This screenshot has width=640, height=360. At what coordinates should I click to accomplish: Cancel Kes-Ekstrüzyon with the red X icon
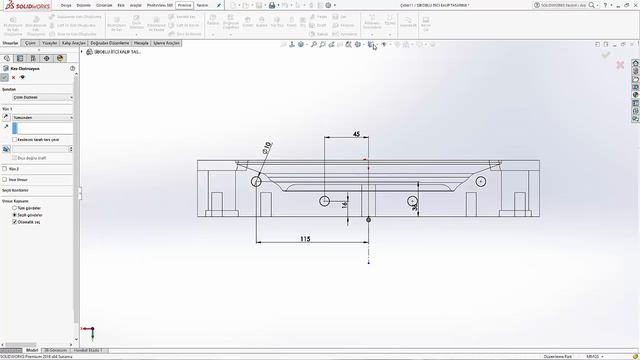point(13,78)
